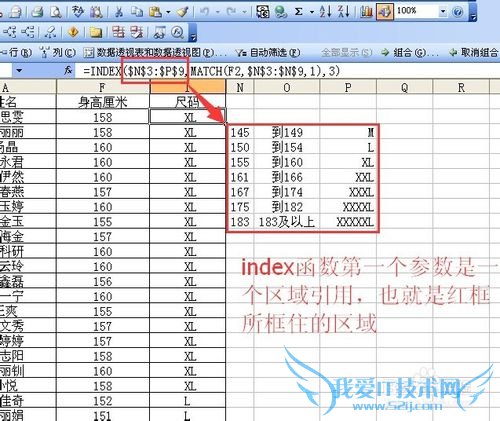500x421 pixels.
Task: Select column P header
Action: [348, 87]
